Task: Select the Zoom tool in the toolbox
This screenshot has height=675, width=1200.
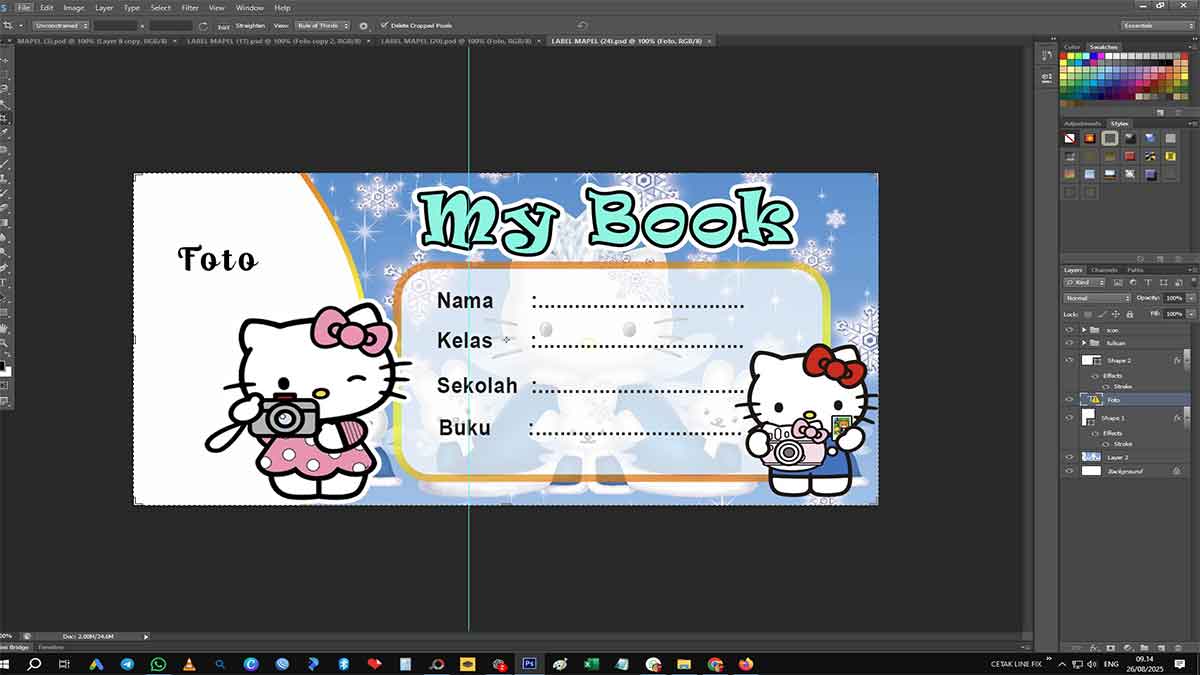Action: (x=6, y=343)
